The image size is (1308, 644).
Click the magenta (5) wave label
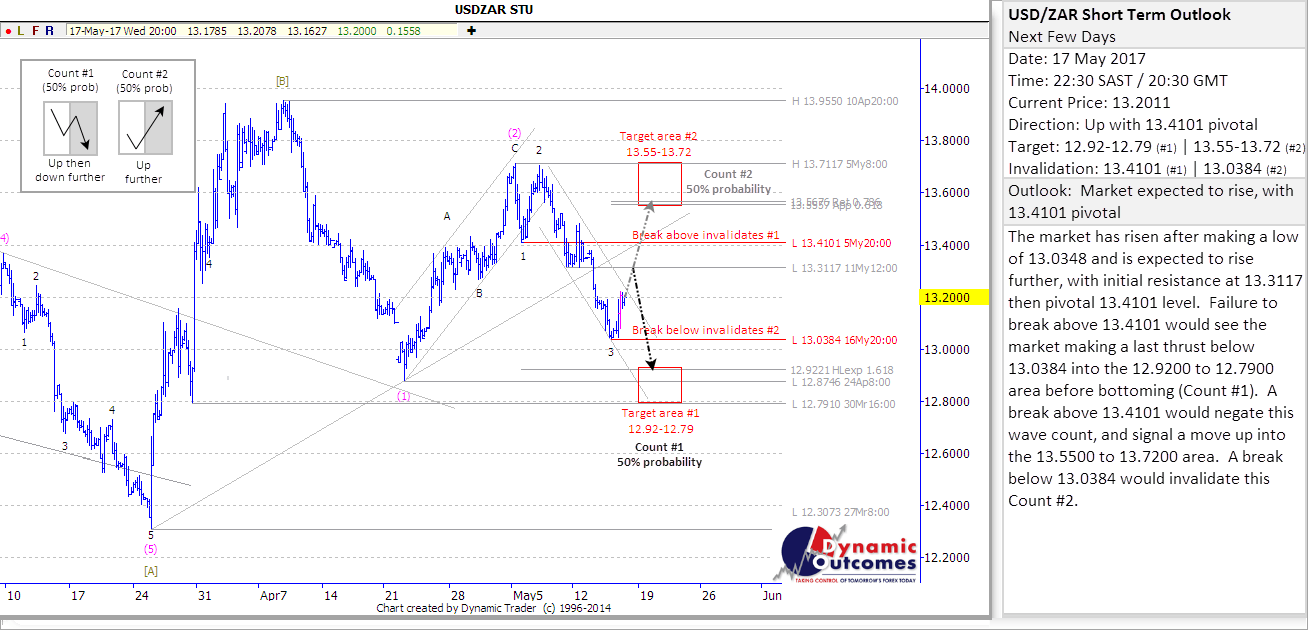(x=150, y=549)
